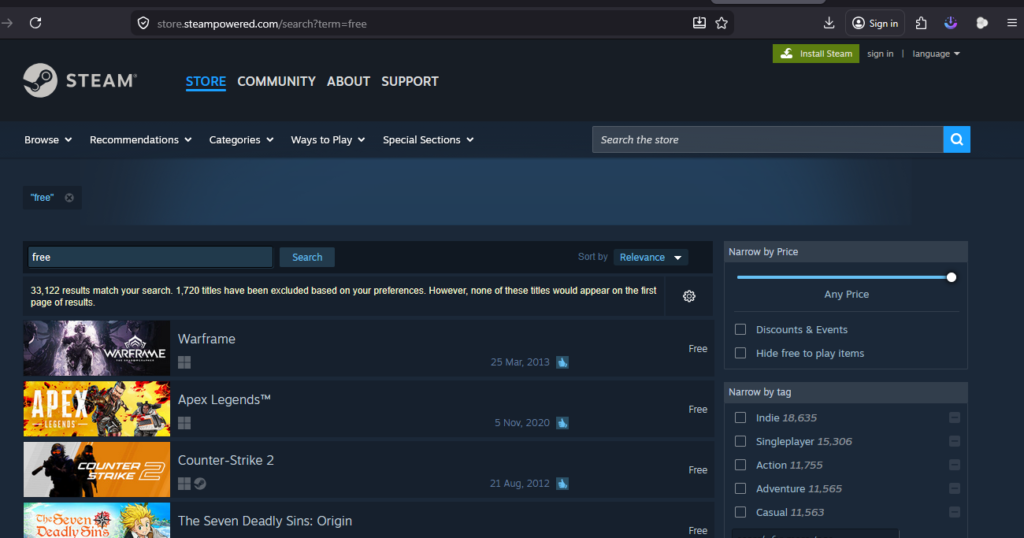The width and height of the screenshot is (1024, 538).
Task: Click the Narrow by Price slider track
Action: tap(842, 277)
